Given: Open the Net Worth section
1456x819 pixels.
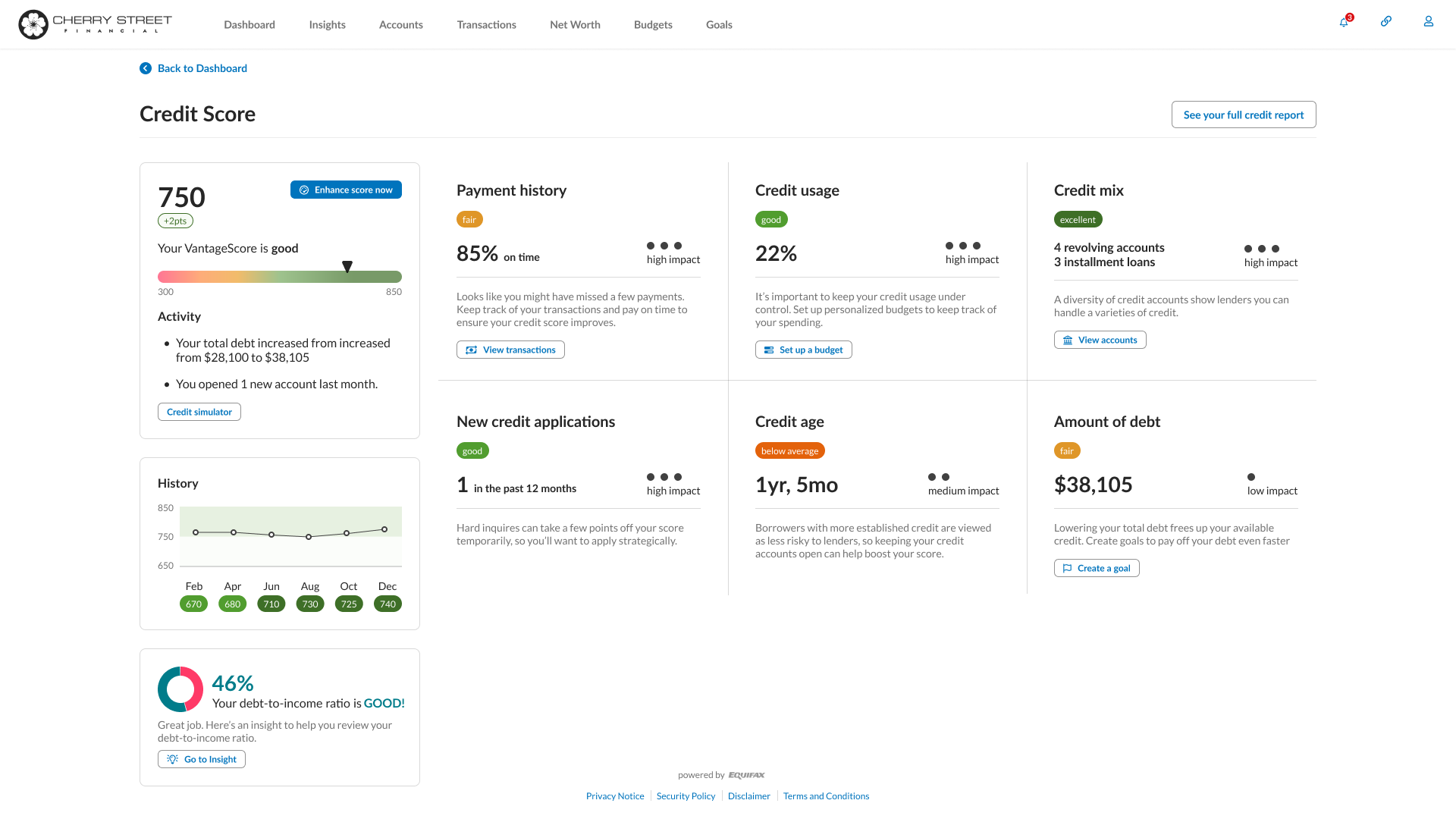Looking at the screenshot, I should (x=575, y=24).
